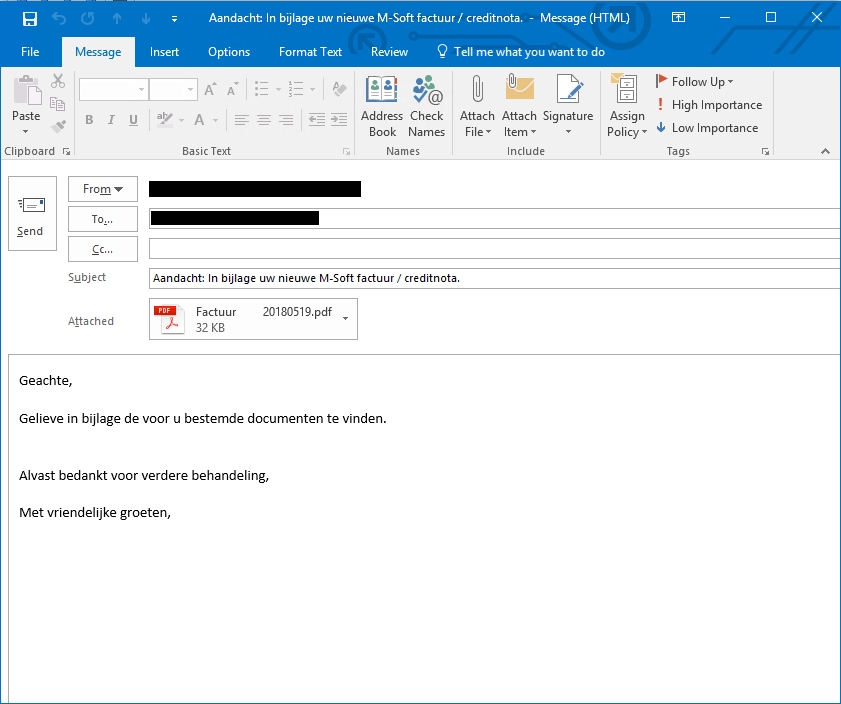Toggle Align Right
Screen dimensions: 841x704
tap(286, 120)
